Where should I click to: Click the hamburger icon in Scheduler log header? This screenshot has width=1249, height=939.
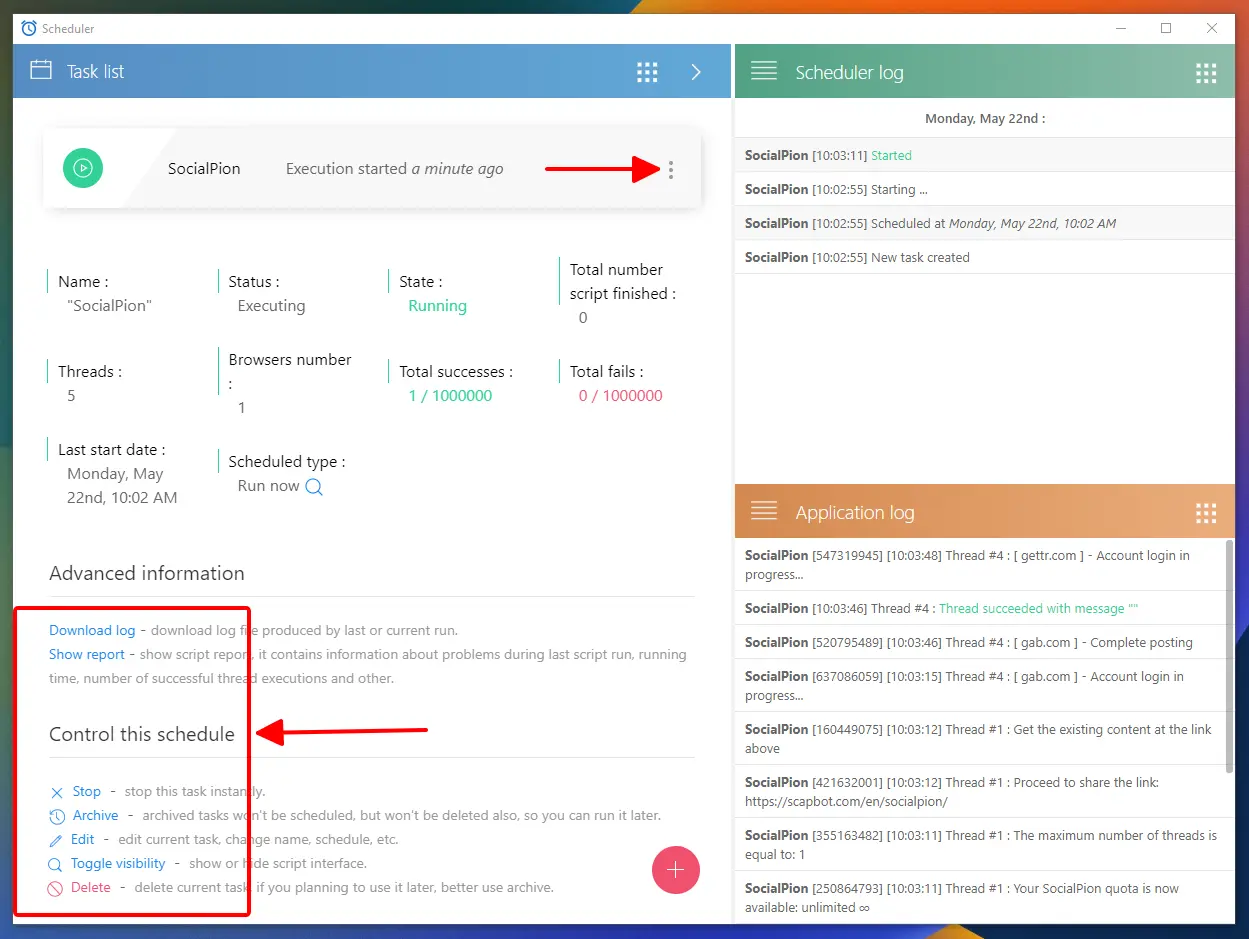(764, 71)
